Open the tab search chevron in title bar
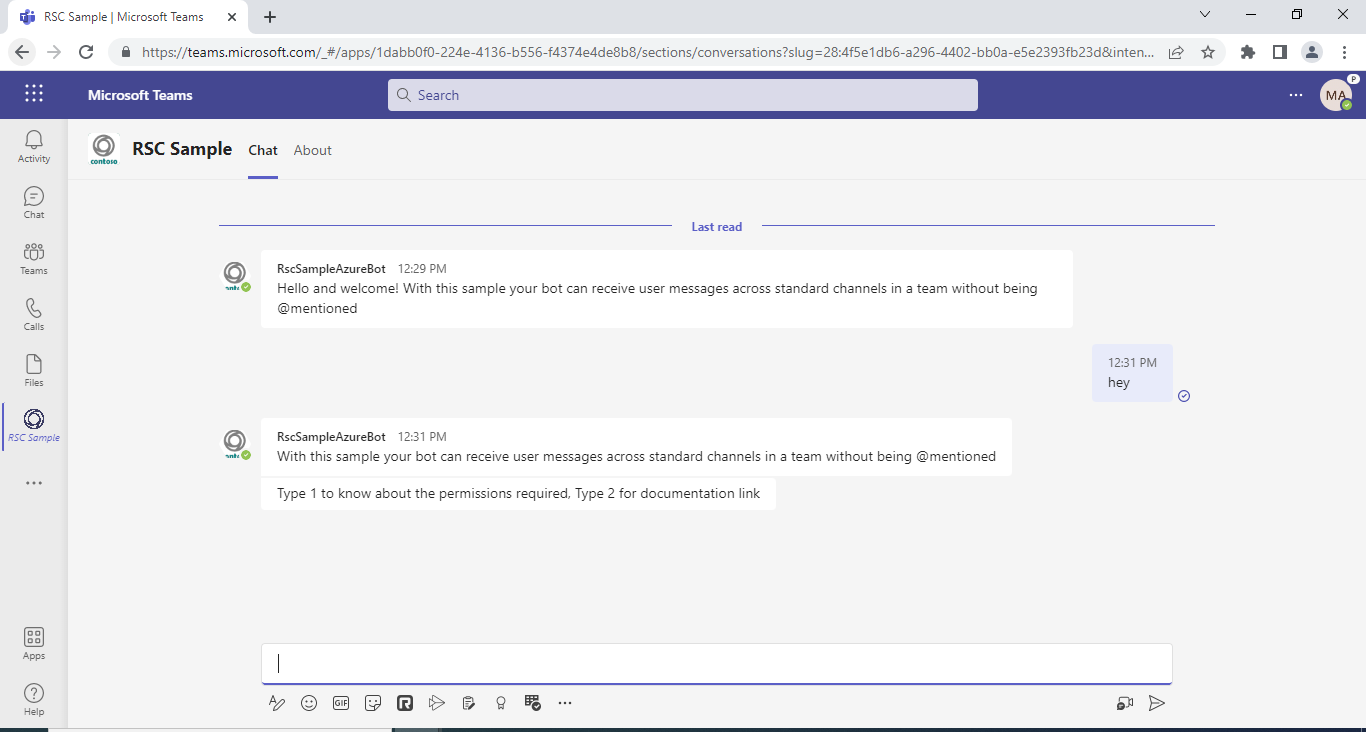This screenshot has height=732, width=1366. click(1205, 14)
